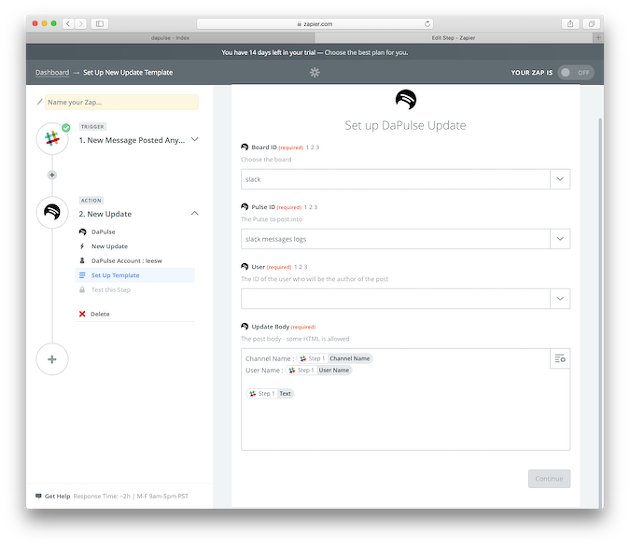Click the pencil icon beside Zap name
This screenshot has height=546, width=630.
(x=39, y=102)
